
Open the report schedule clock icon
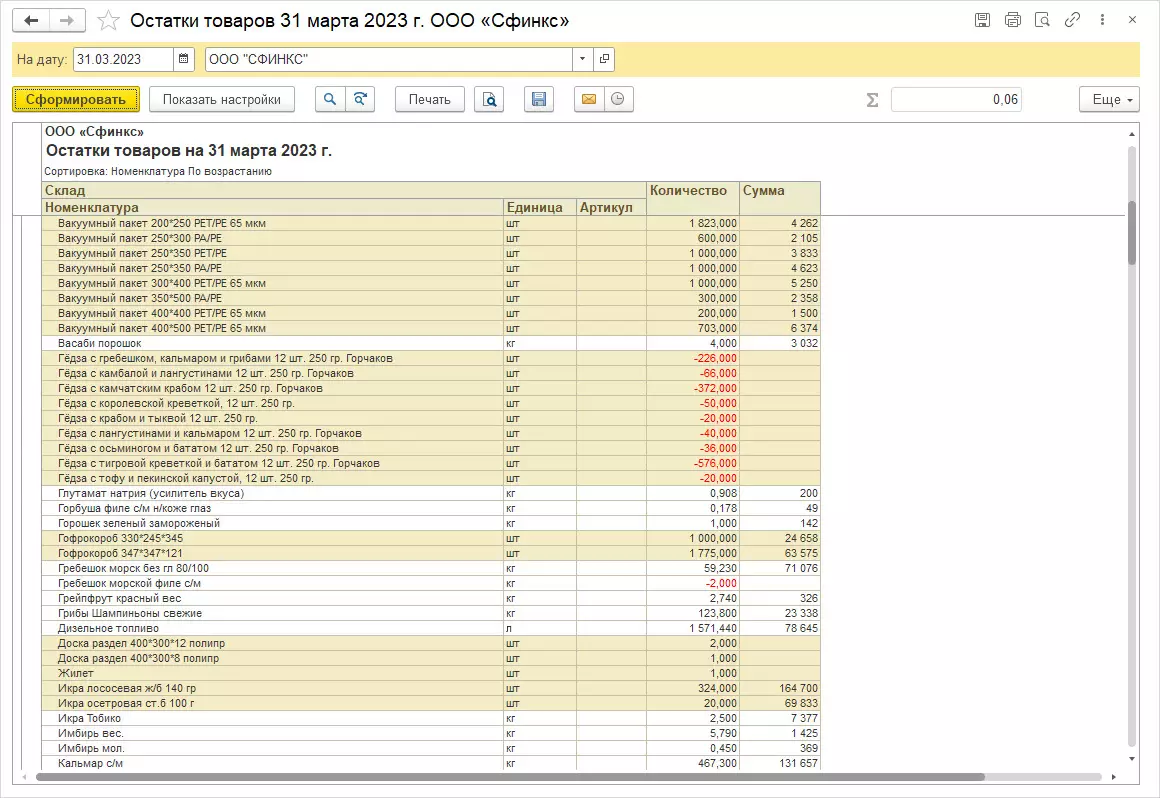[619, 99]
